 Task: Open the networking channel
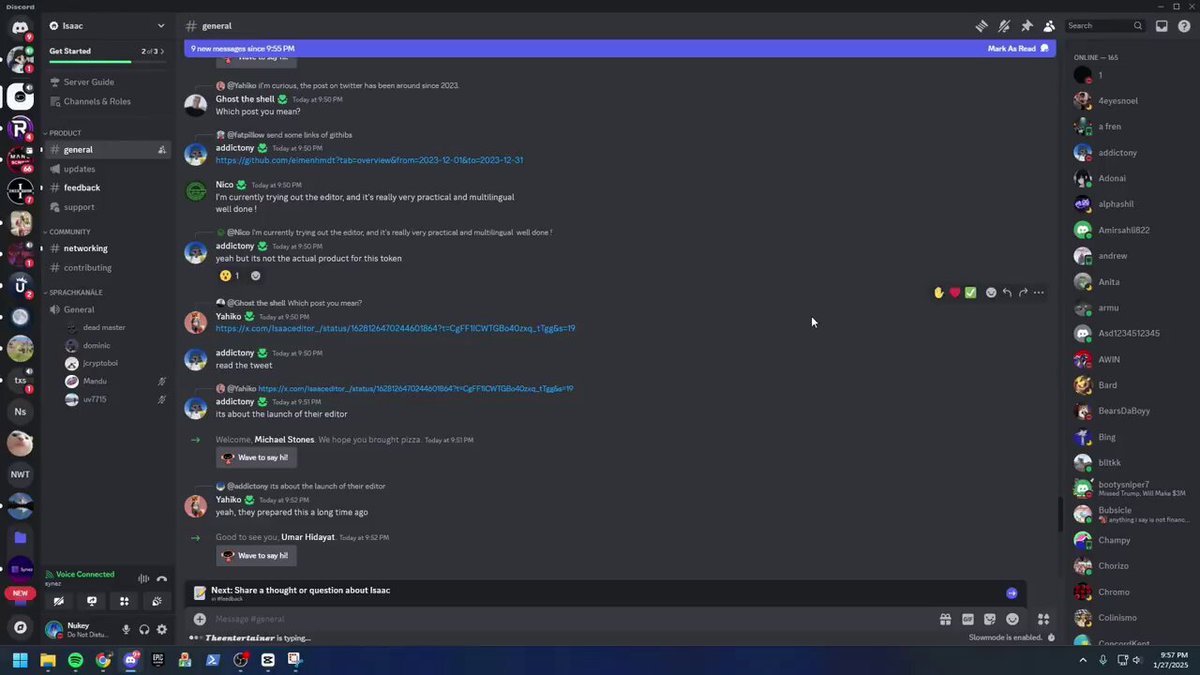pos(106,249)
